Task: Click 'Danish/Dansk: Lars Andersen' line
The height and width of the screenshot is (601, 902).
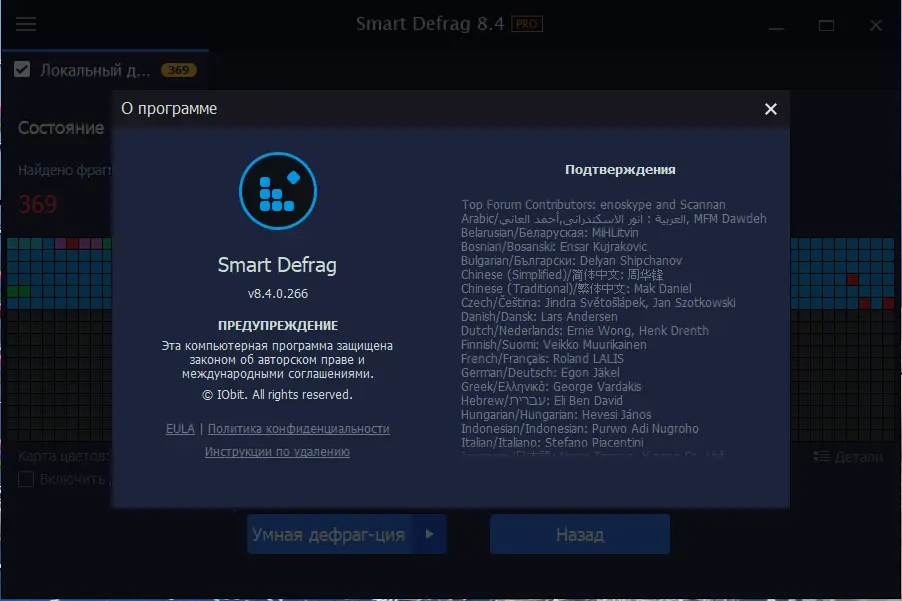Action: click(539, 316)
